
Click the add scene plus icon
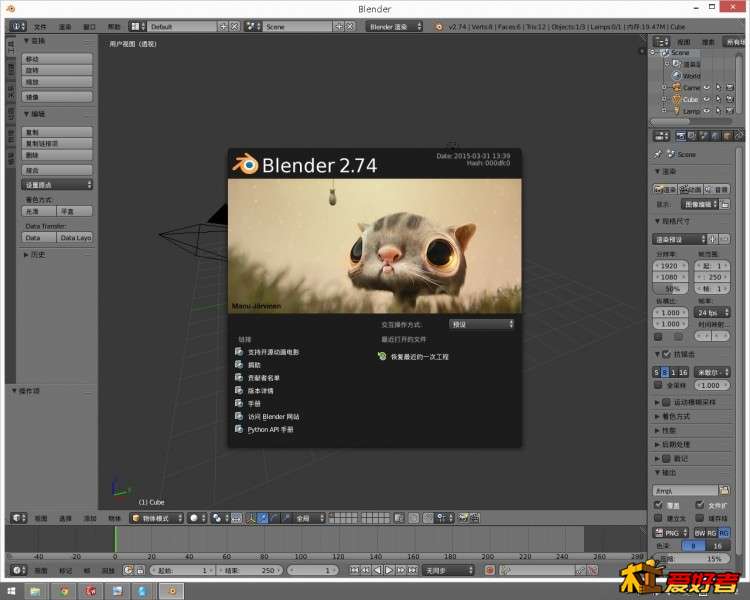(339, 26)
